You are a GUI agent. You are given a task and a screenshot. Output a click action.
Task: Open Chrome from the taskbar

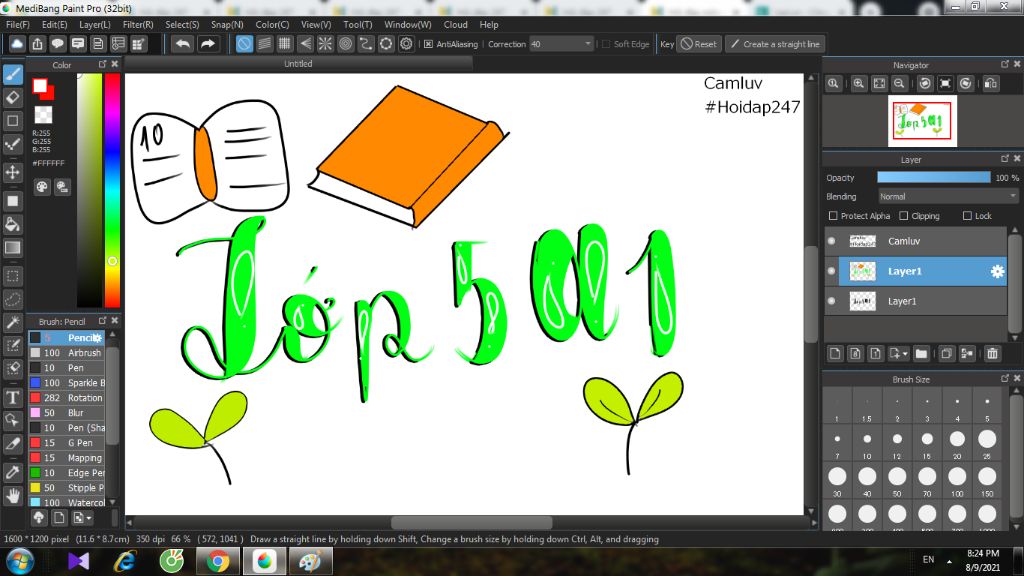click(x=217, y=561)
